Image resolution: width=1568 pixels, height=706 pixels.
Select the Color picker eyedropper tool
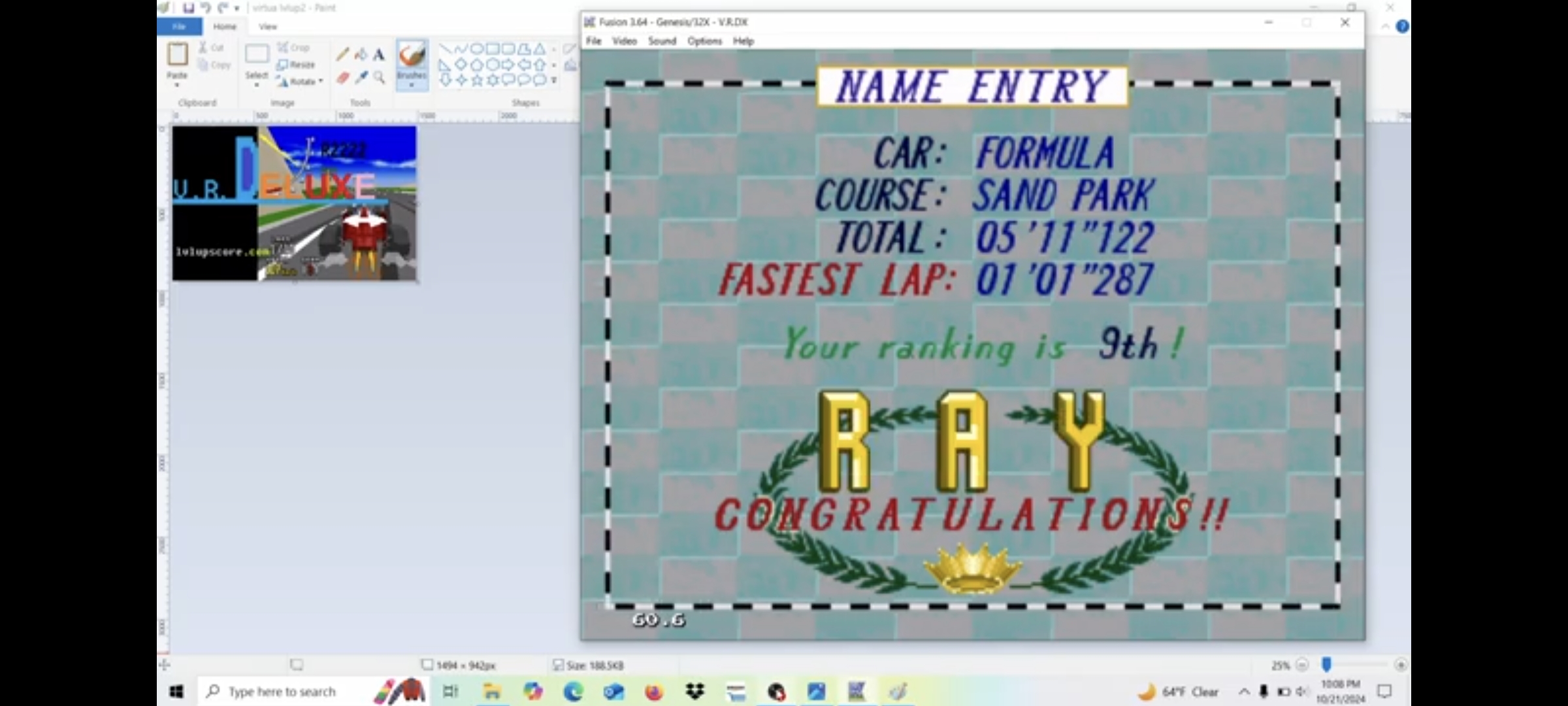click(361, 78)
